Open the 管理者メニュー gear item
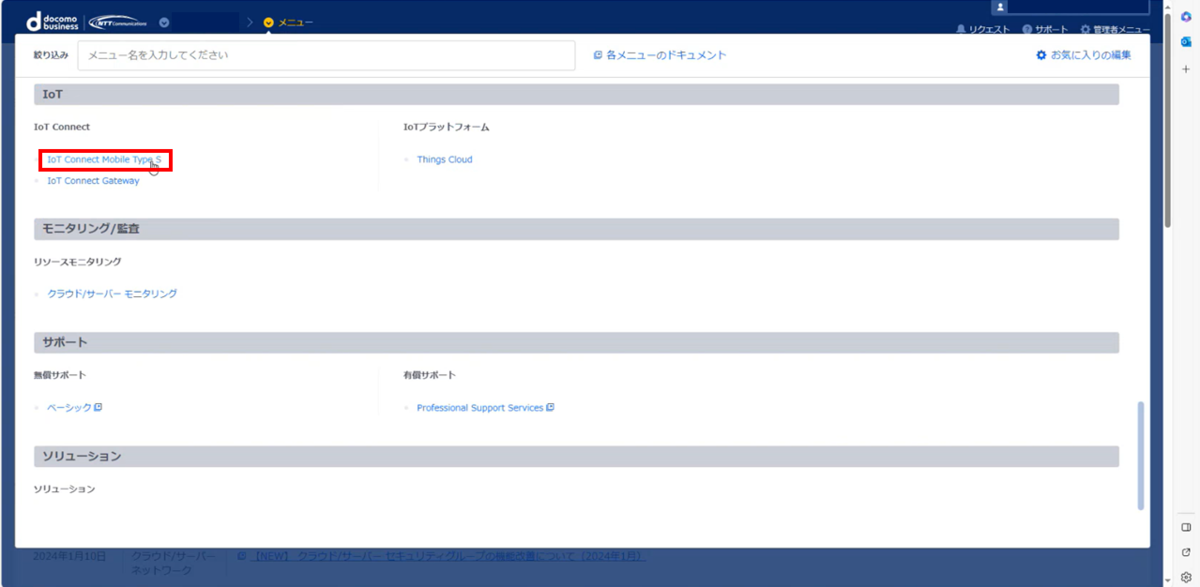1200x587 pixels. (x=1115, y=30)
